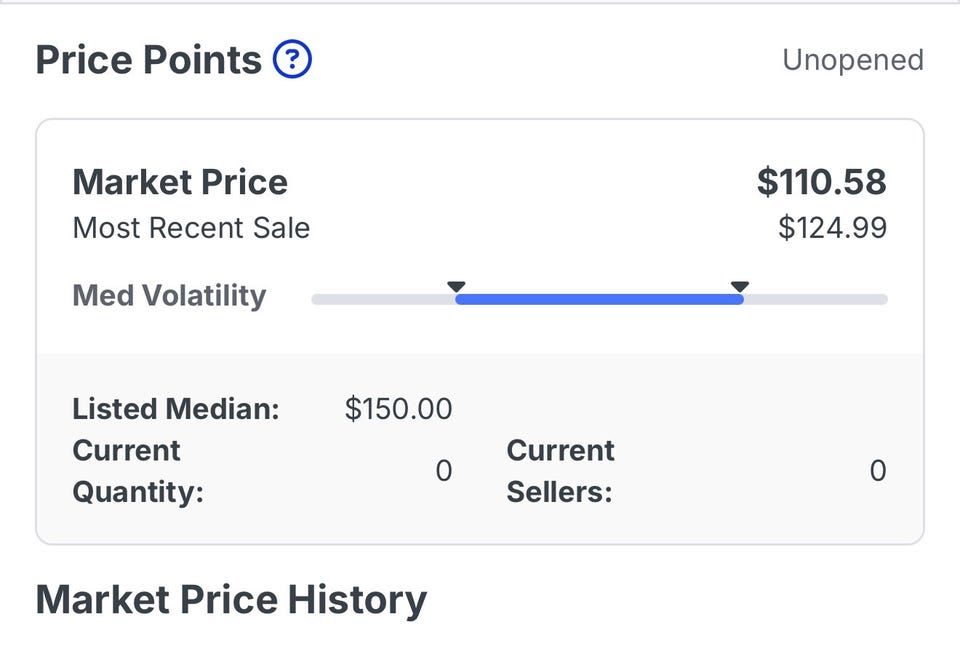Screen dimensions: 960x654
Task: Select the Unopened condition label
Action: 852,60
